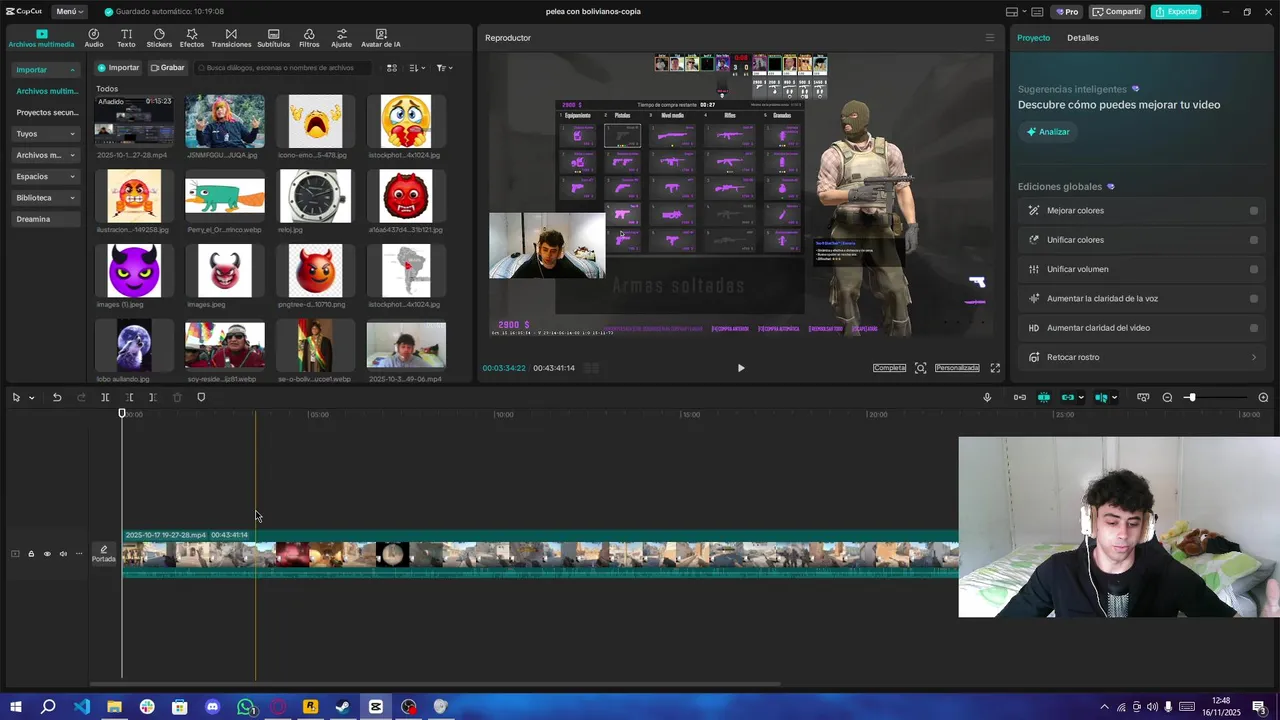Click the Importar button above media grid
This screenshot has width=1280, height=720.
(x=118, y=68)
